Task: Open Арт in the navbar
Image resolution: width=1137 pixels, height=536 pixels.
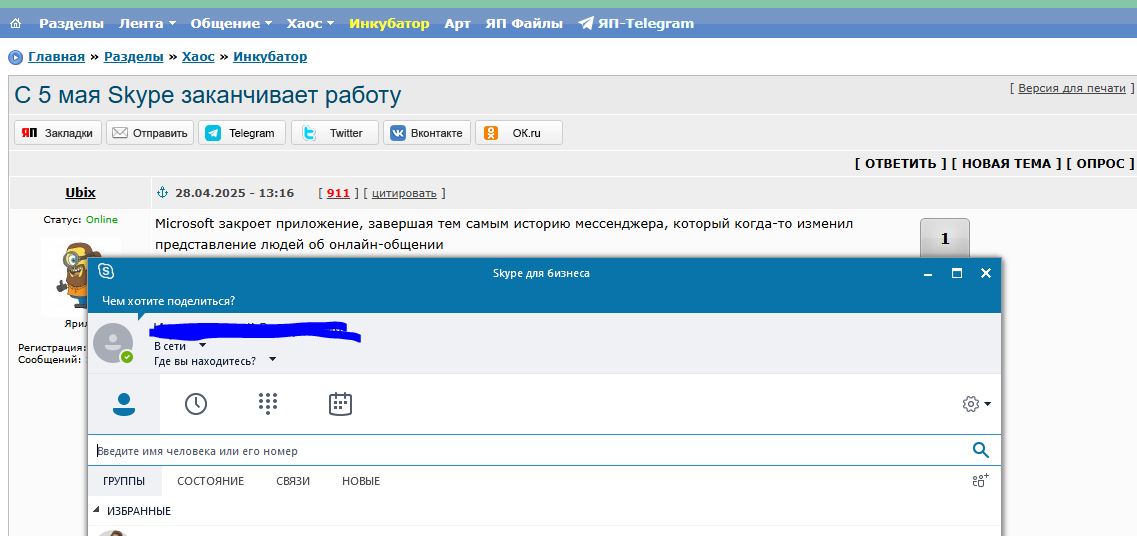Action: [x=458, y=23]
